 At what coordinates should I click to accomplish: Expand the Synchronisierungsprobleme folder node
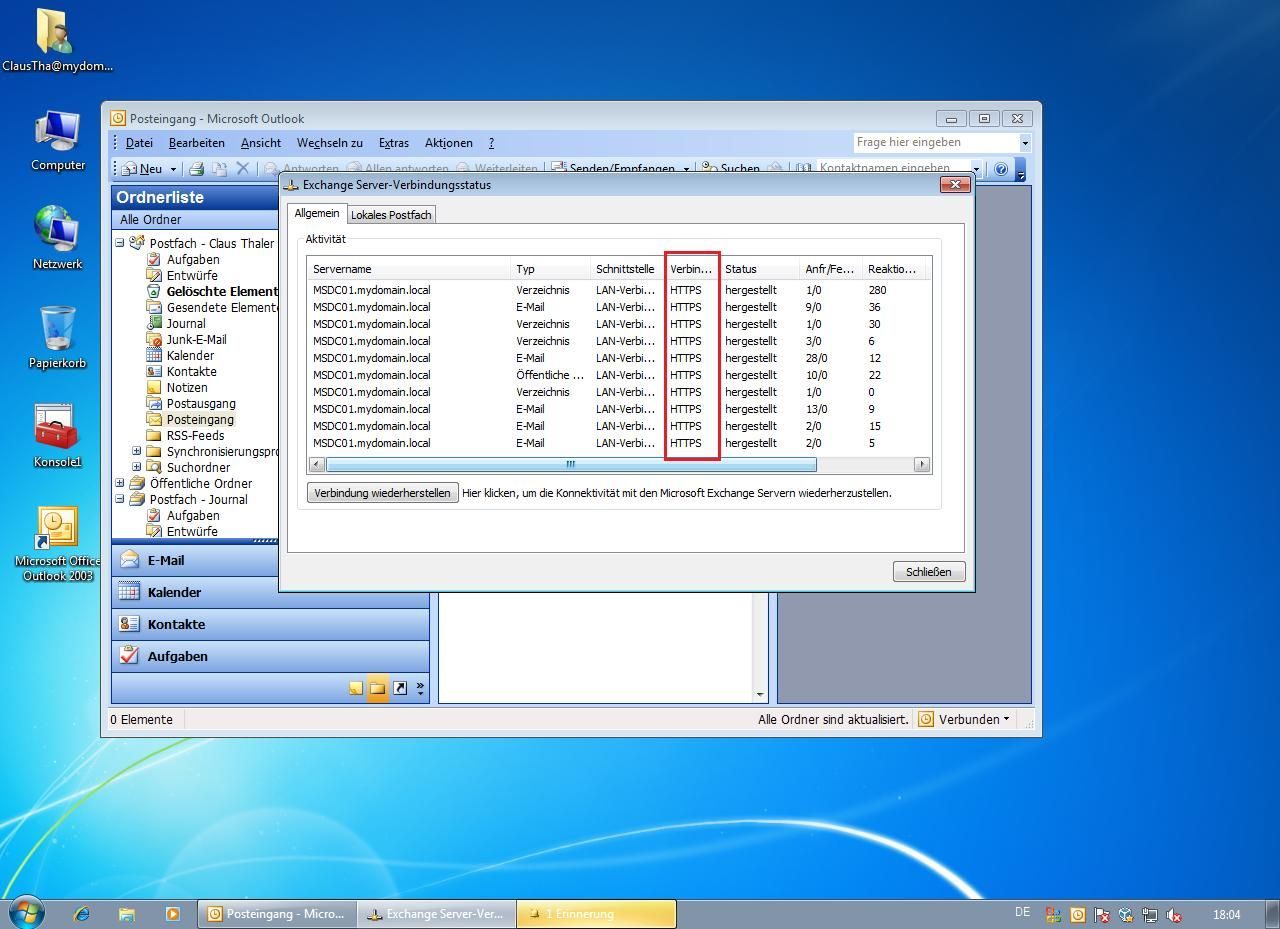pyautogui.click(x=137, y=451)
